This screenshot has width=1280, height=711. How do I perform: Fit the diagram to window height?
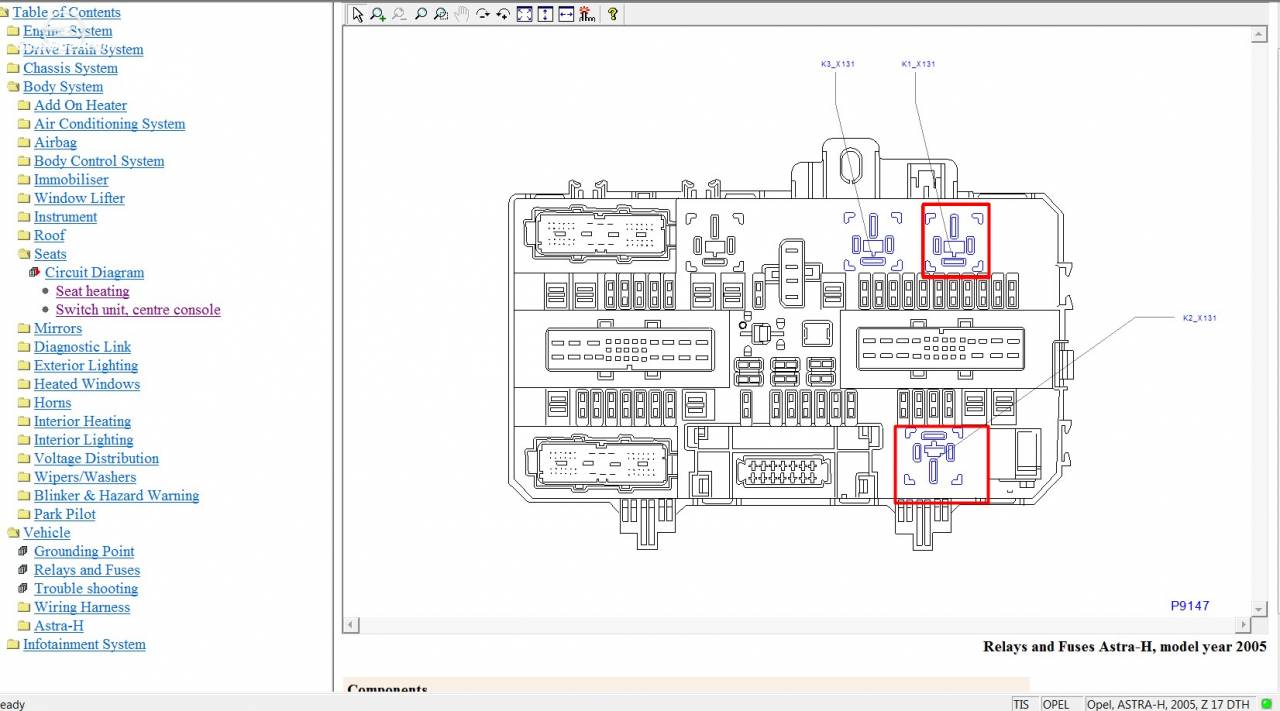[x=545, y=14]
